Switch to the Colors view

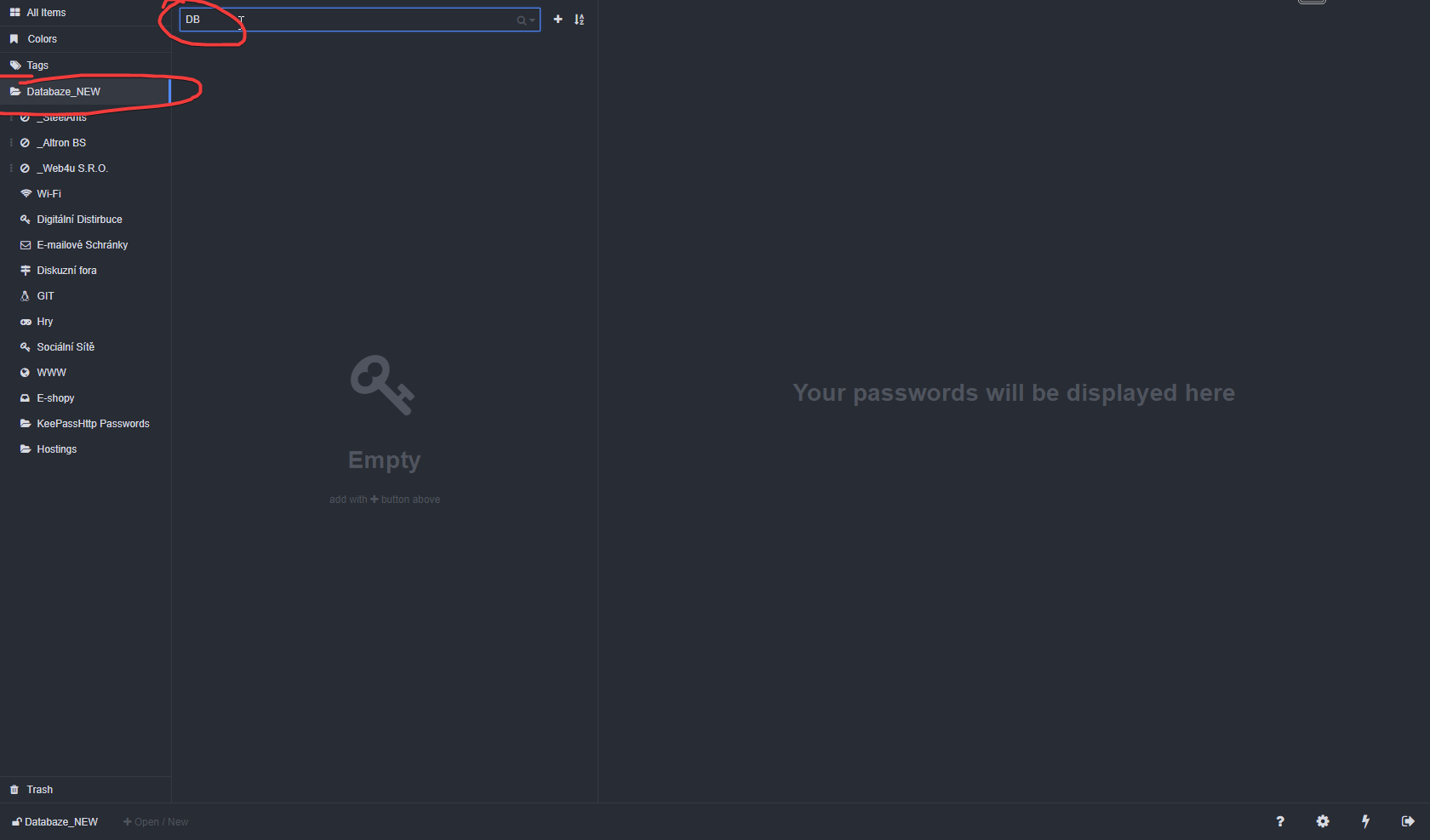click(43, 38)
